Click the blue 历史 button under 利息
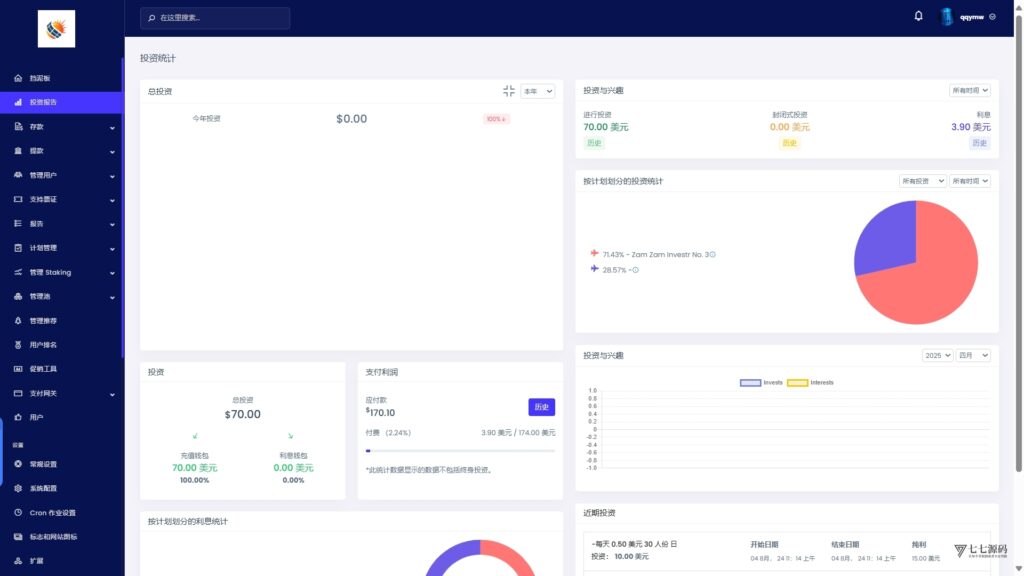 pyautogui.click(x=979, y=143)
